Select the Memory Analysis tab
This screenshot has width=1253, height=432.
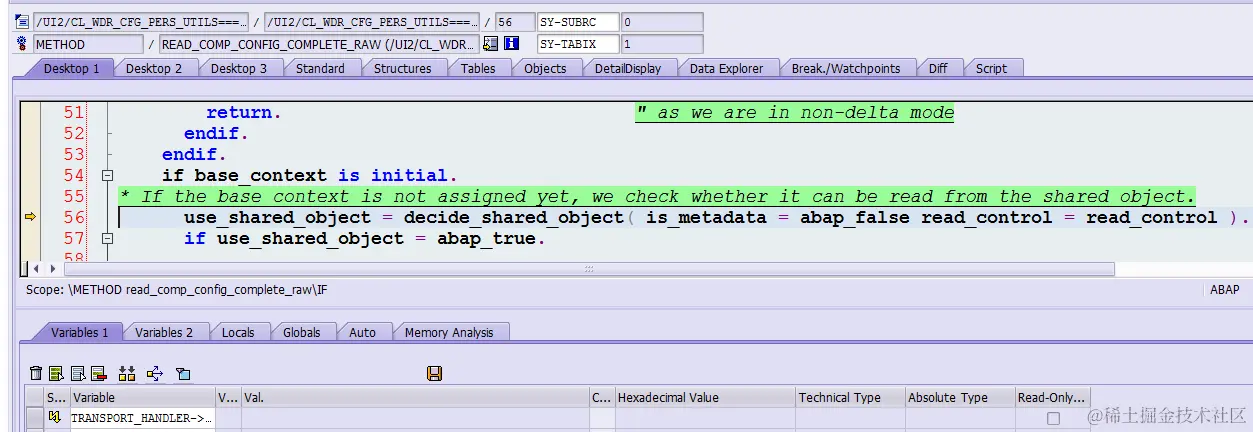(449, 332)
